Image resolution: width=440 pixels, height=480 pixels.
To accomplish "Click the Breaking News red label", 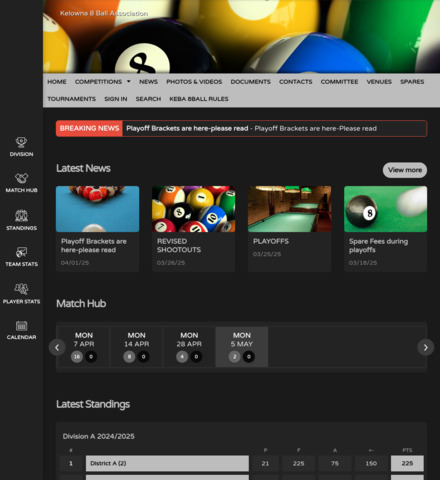I will (89, 128).
